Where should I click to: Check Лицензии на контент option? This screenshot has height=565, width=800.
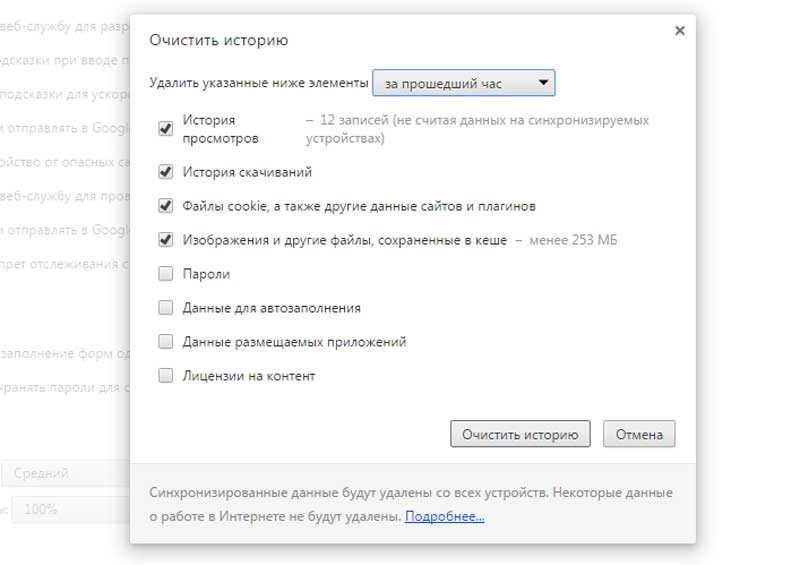(165, 376)
